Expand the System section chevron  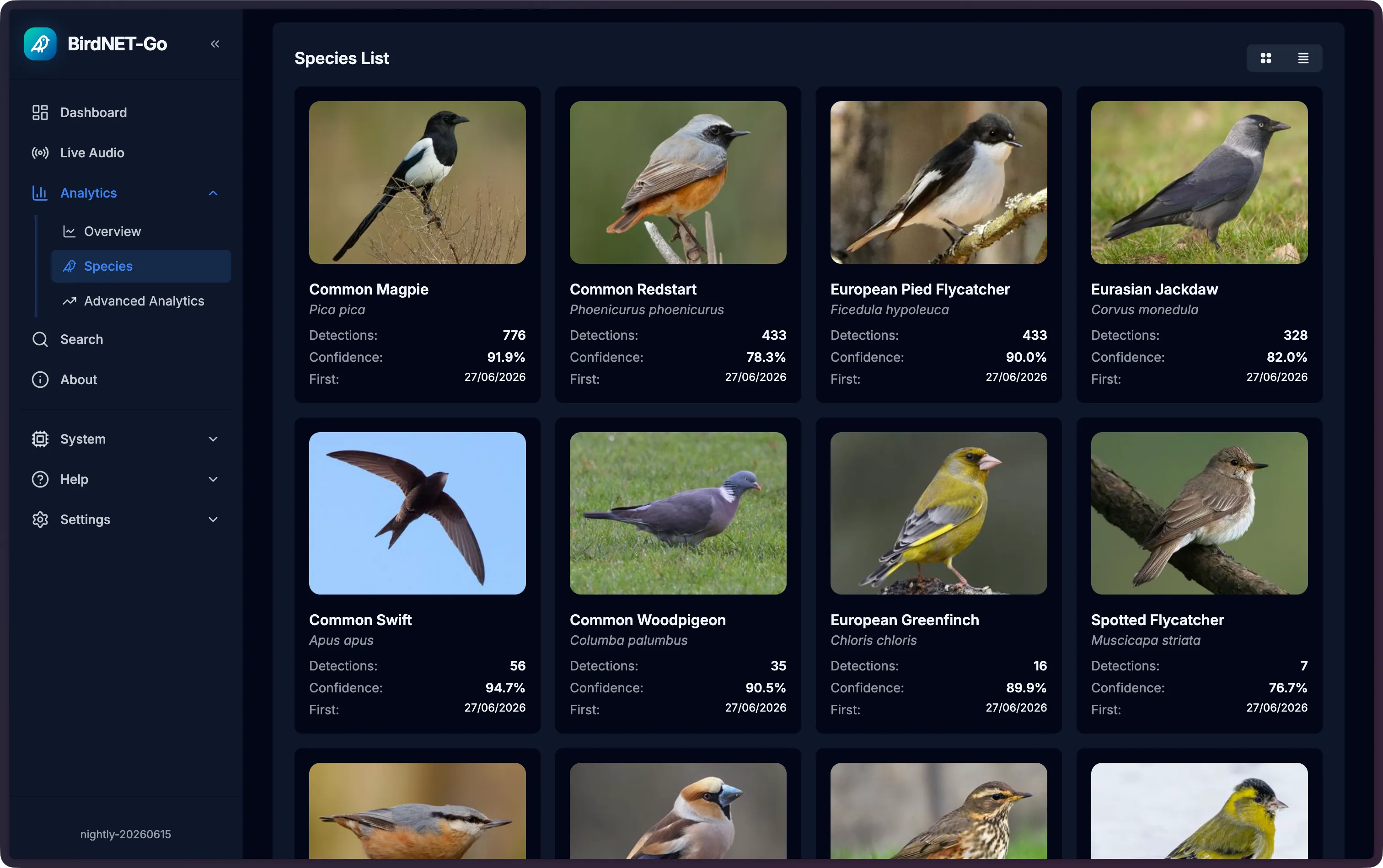213,439
